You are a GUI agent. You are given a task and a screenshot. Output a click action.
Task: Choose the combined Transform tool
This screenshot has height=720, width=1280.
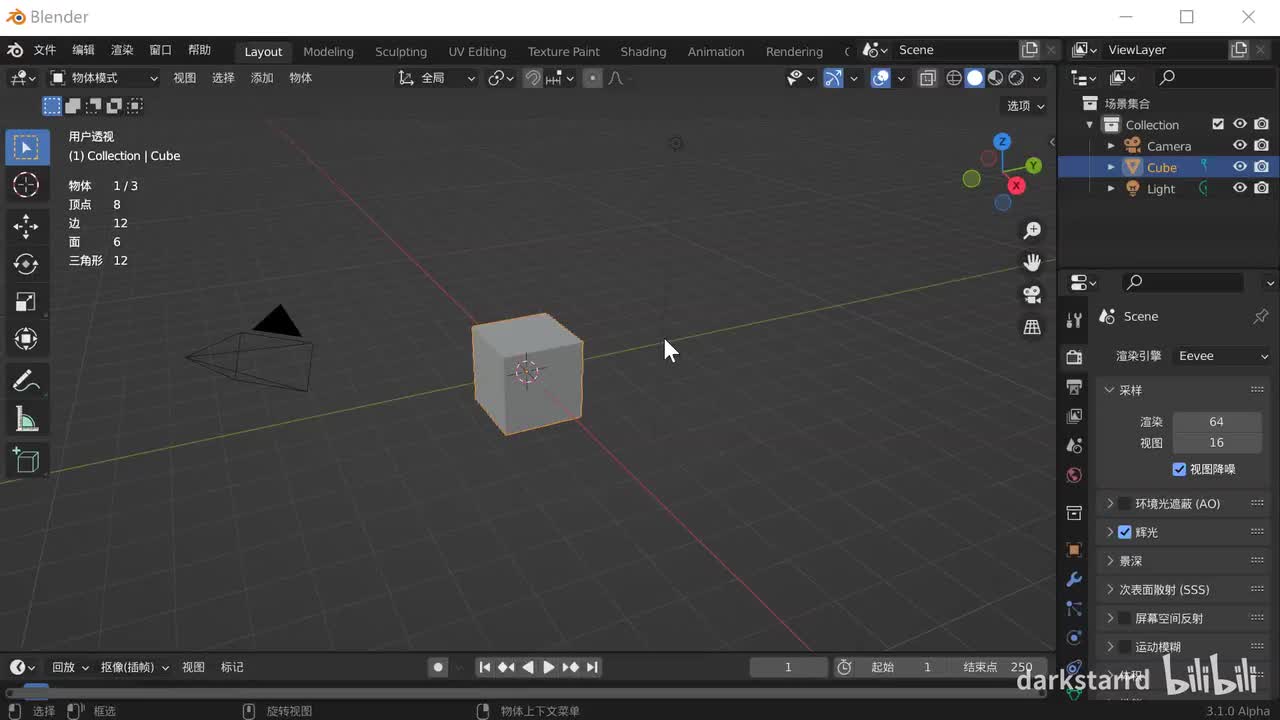(26, 340)
